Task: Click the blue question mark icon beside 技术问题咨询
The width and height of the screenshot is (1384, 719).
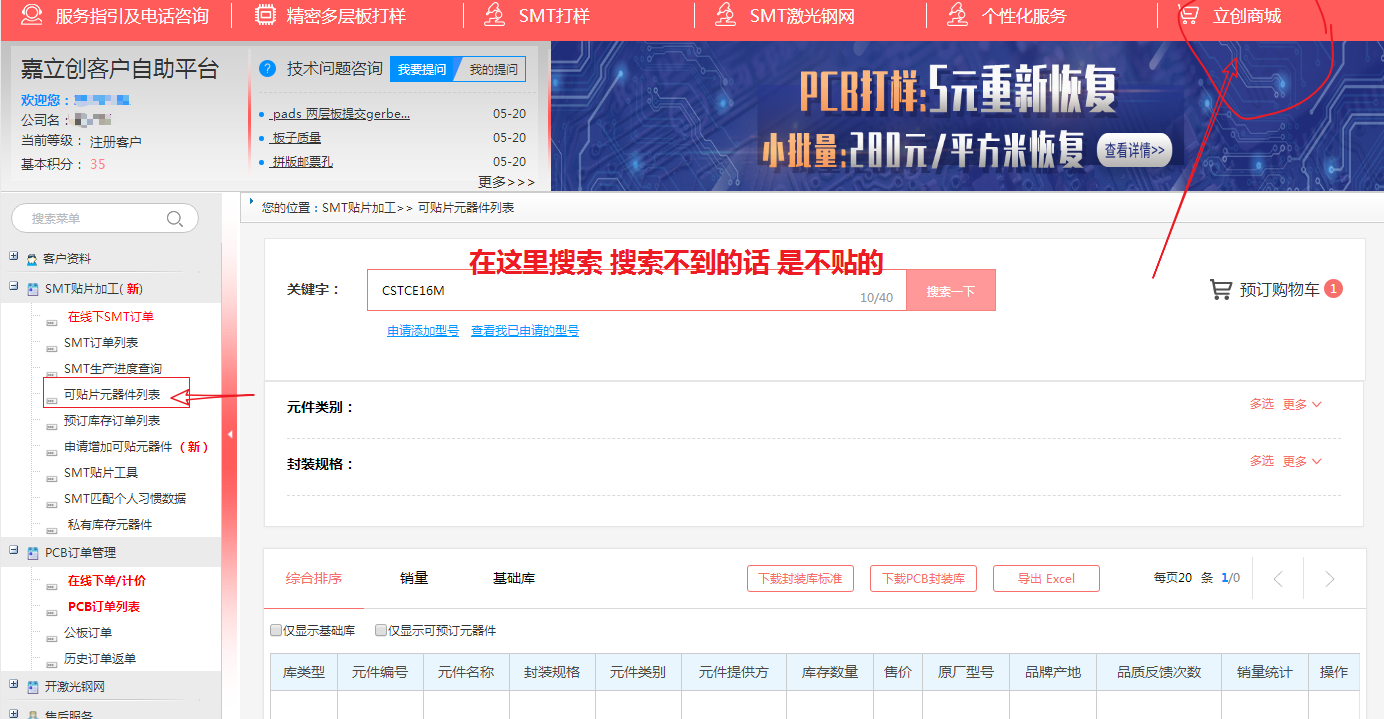Action: (x=267, y=69)
